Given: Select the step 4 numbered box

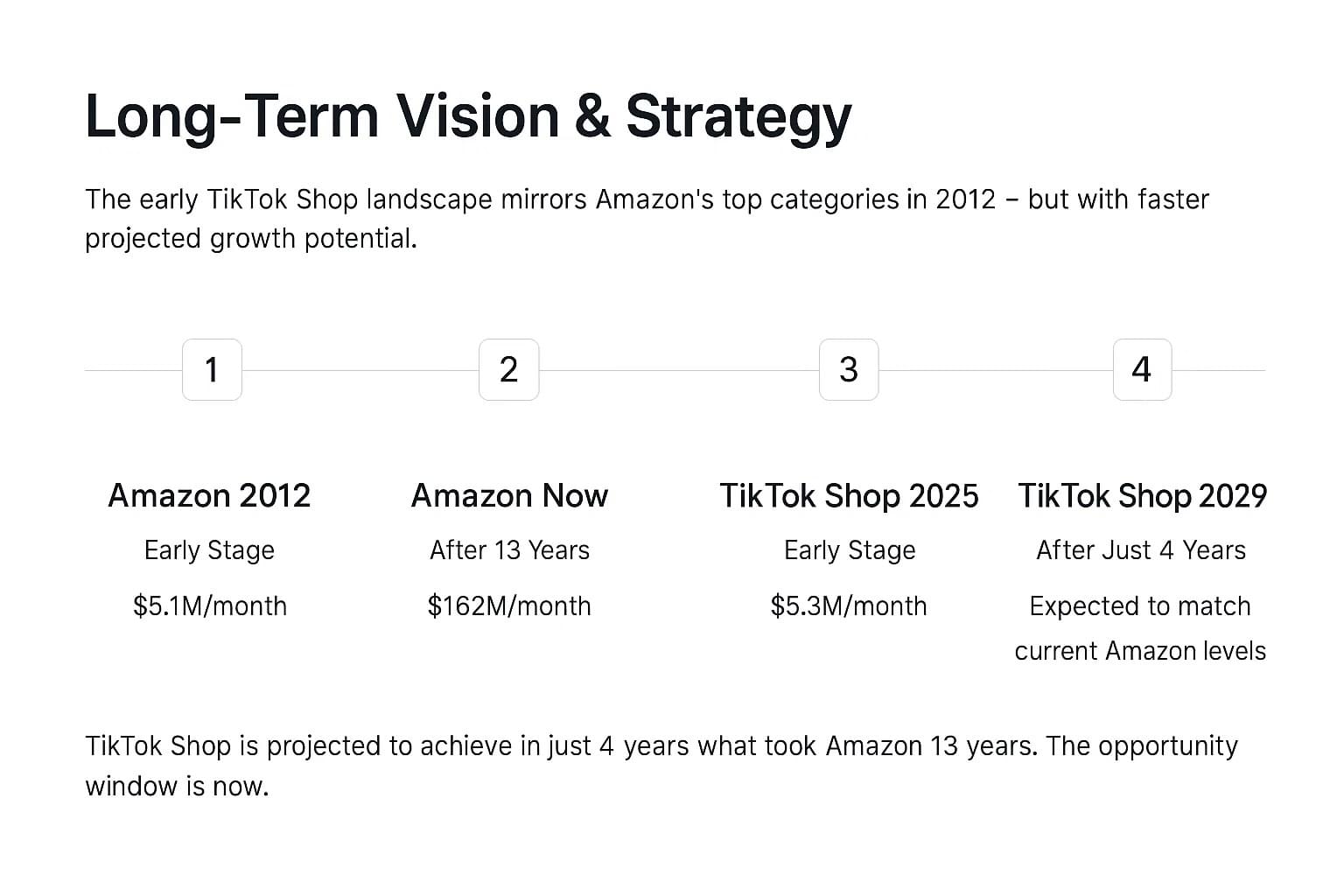Looking at the screenshot, I should 1141,370.
